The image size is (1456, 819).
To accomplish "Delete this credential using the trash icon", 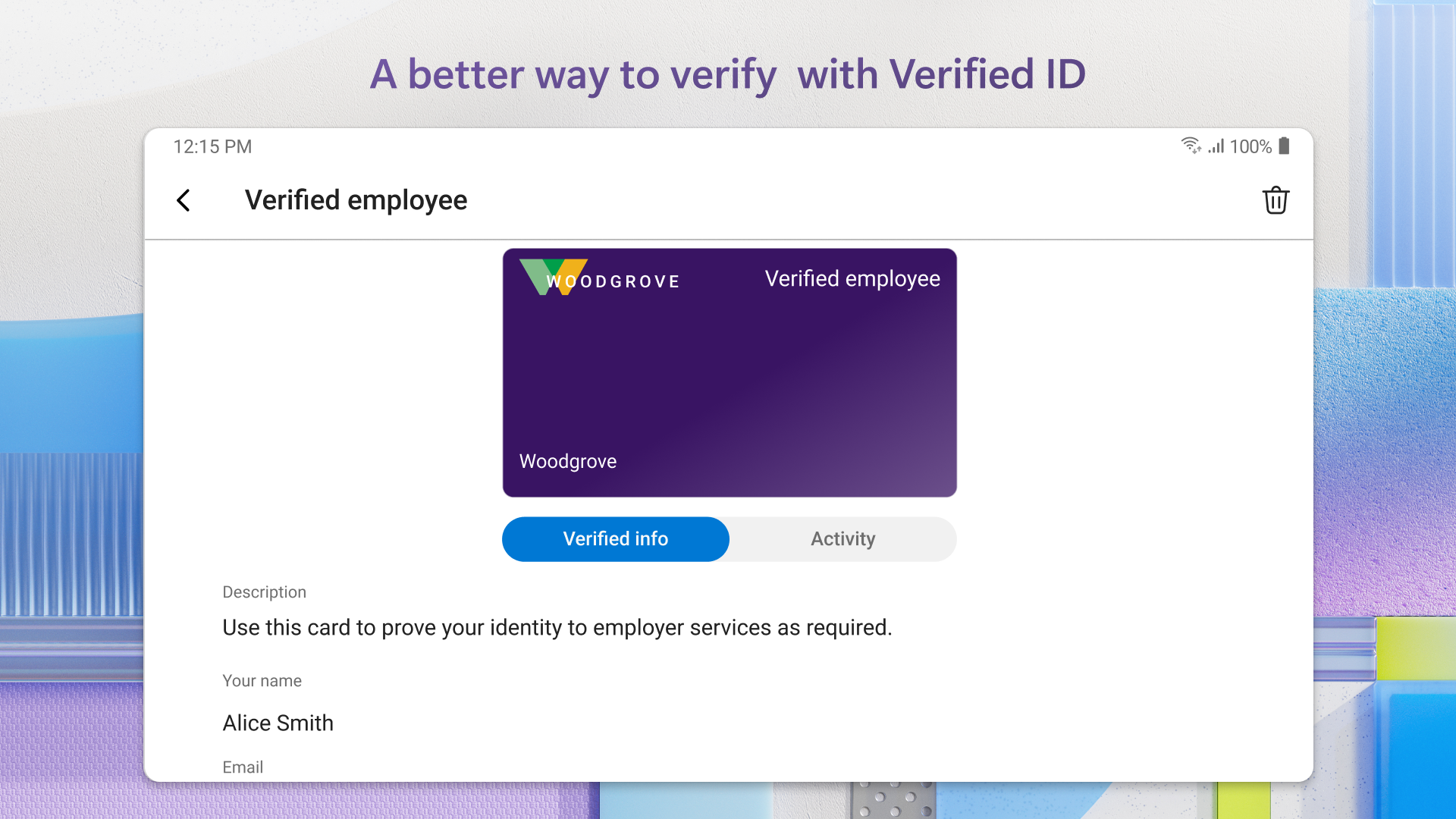I will click(x=1276, y=201).
